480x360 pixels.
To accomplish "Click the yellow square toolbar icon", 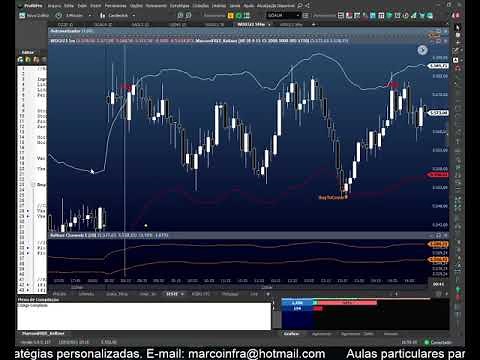I will pyautogui.click(x=231, y=15).
